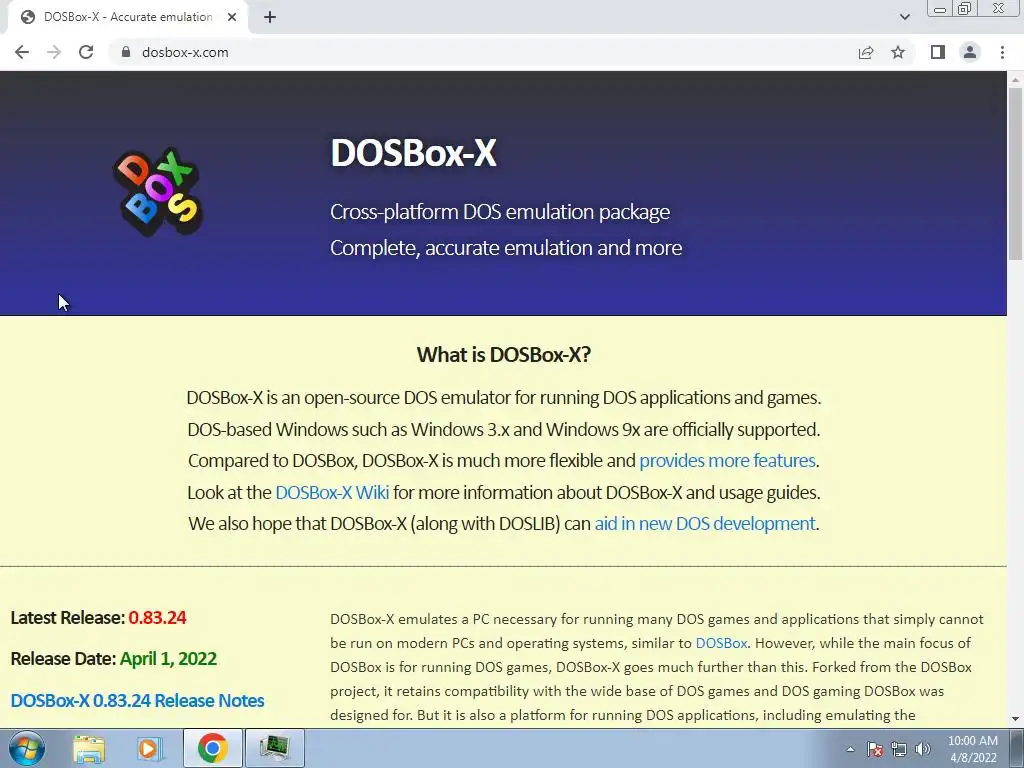Restore down the Chrome window
The image size is (1024, 768).
965,8
